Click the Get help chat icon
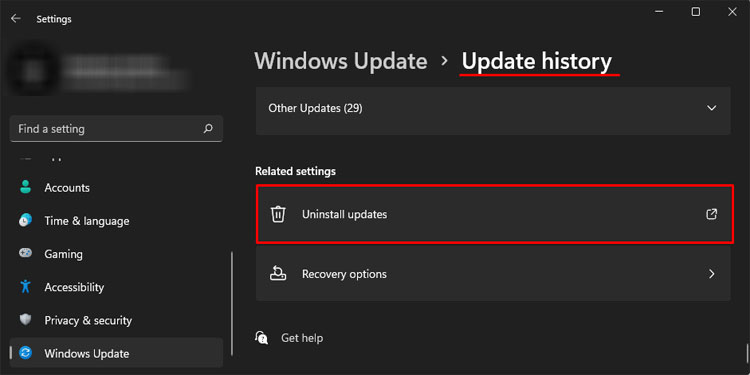This screenshot has width=750, height=375. (x=262, y=338)
